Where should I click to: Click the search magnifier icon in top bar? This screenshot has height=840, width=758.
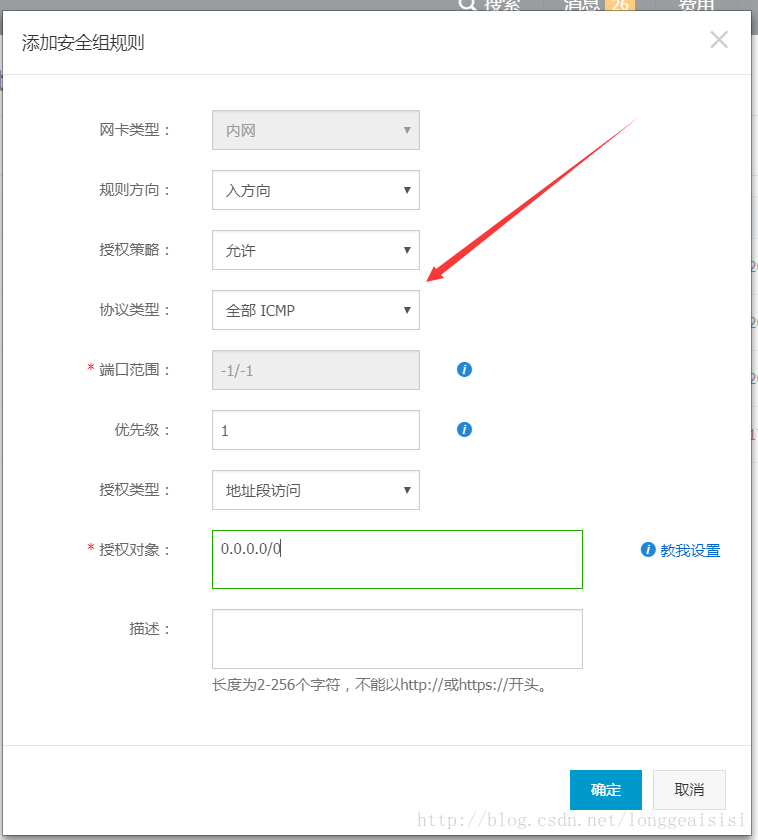466,4
